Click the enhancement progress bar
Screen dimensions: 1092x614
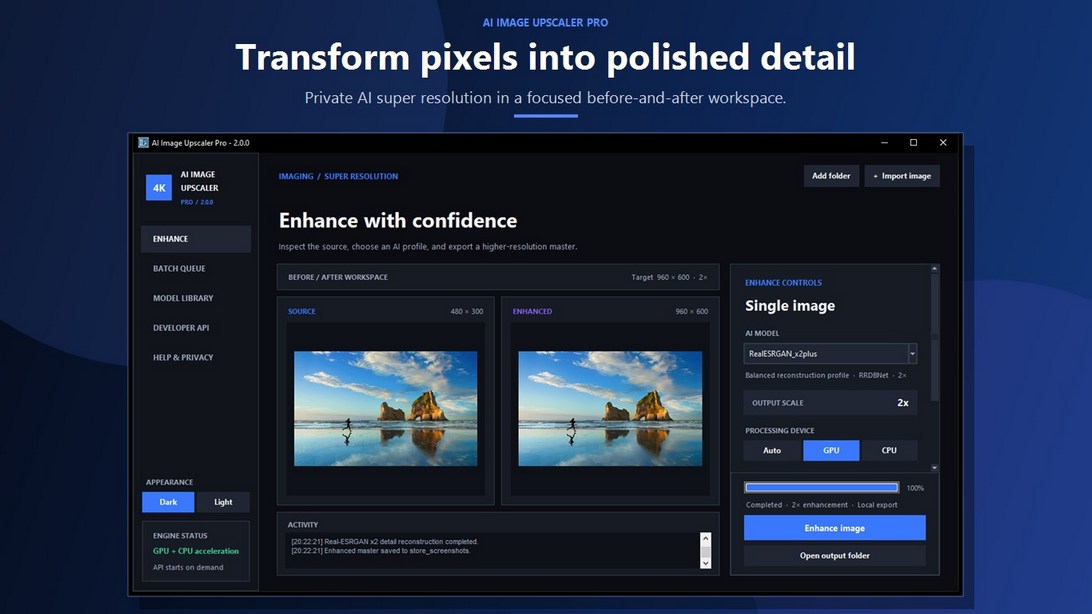822,487
